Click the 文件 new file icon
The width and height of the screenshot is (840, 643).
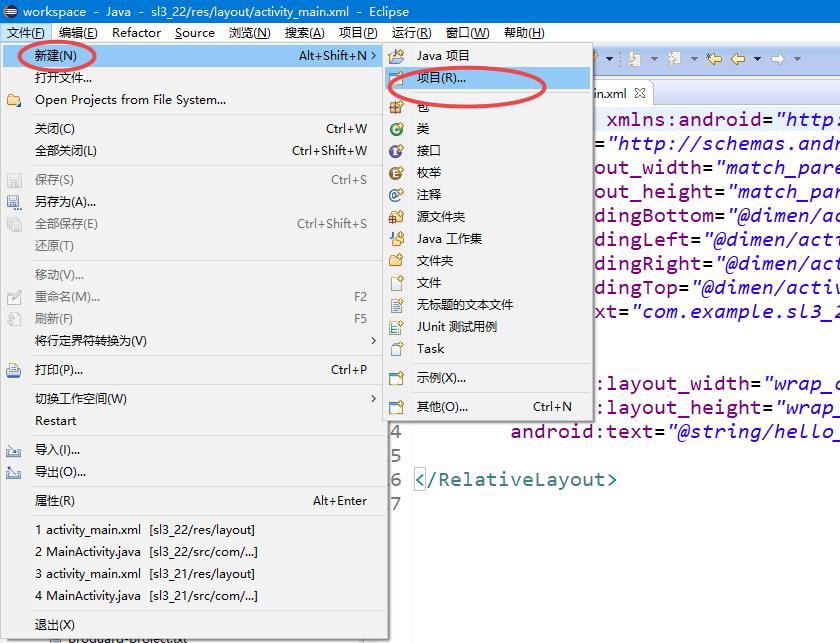pyautogui.click(x=396, y=283)
